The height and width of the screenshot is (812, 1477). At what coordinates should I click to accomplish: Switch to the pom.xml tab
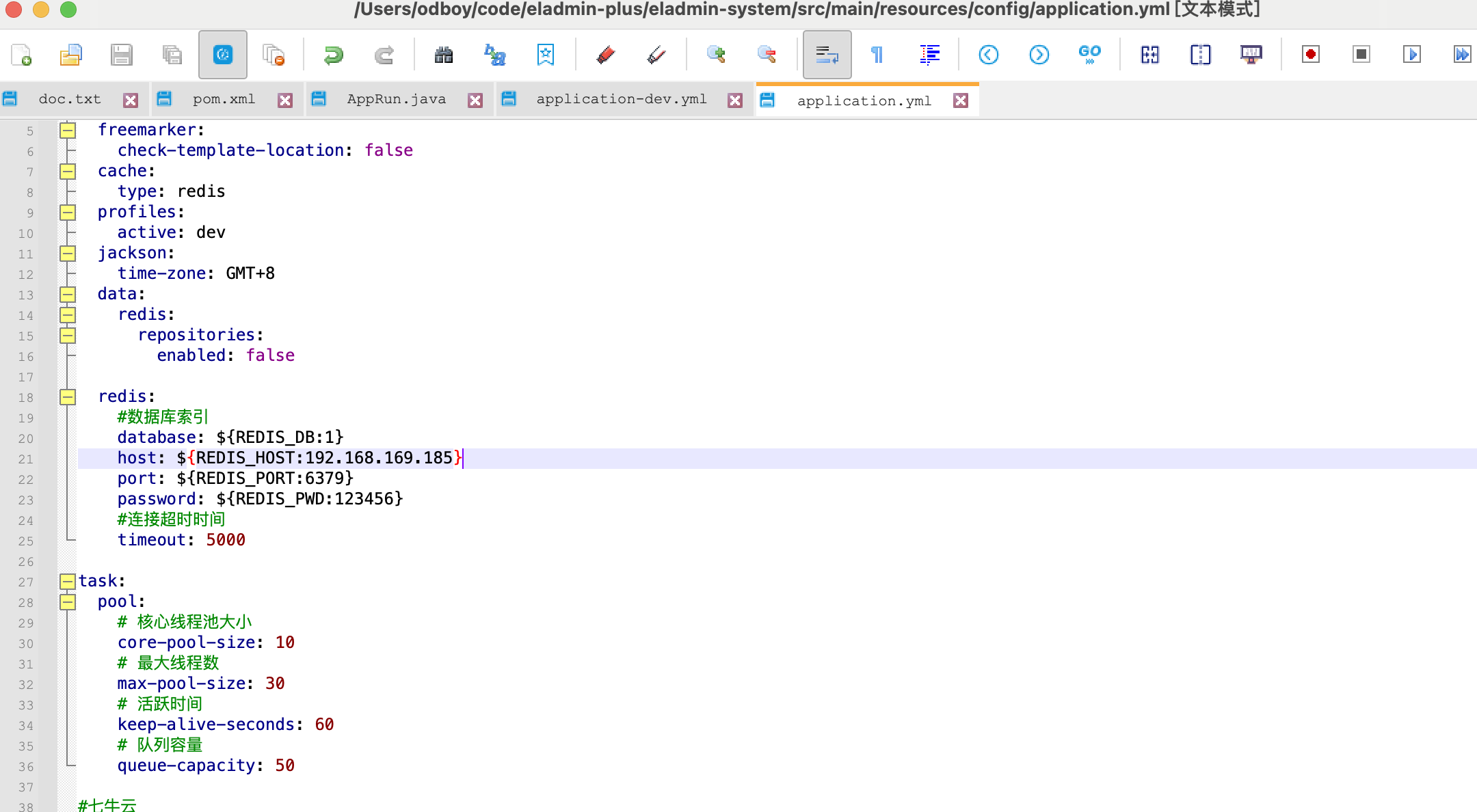224,100
